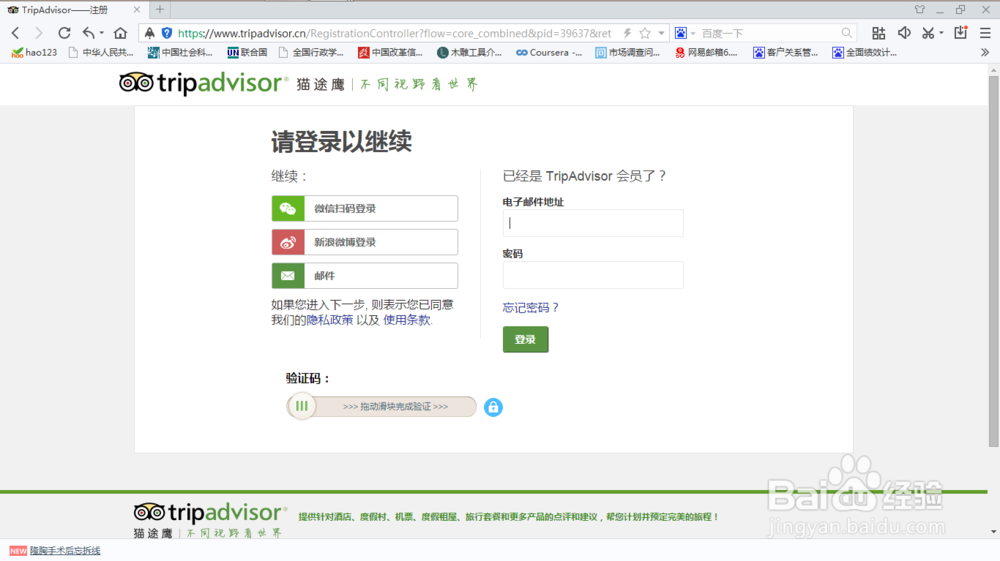Click the verification slider handle
Screen dimensions: 1000x561
(302, 406)
